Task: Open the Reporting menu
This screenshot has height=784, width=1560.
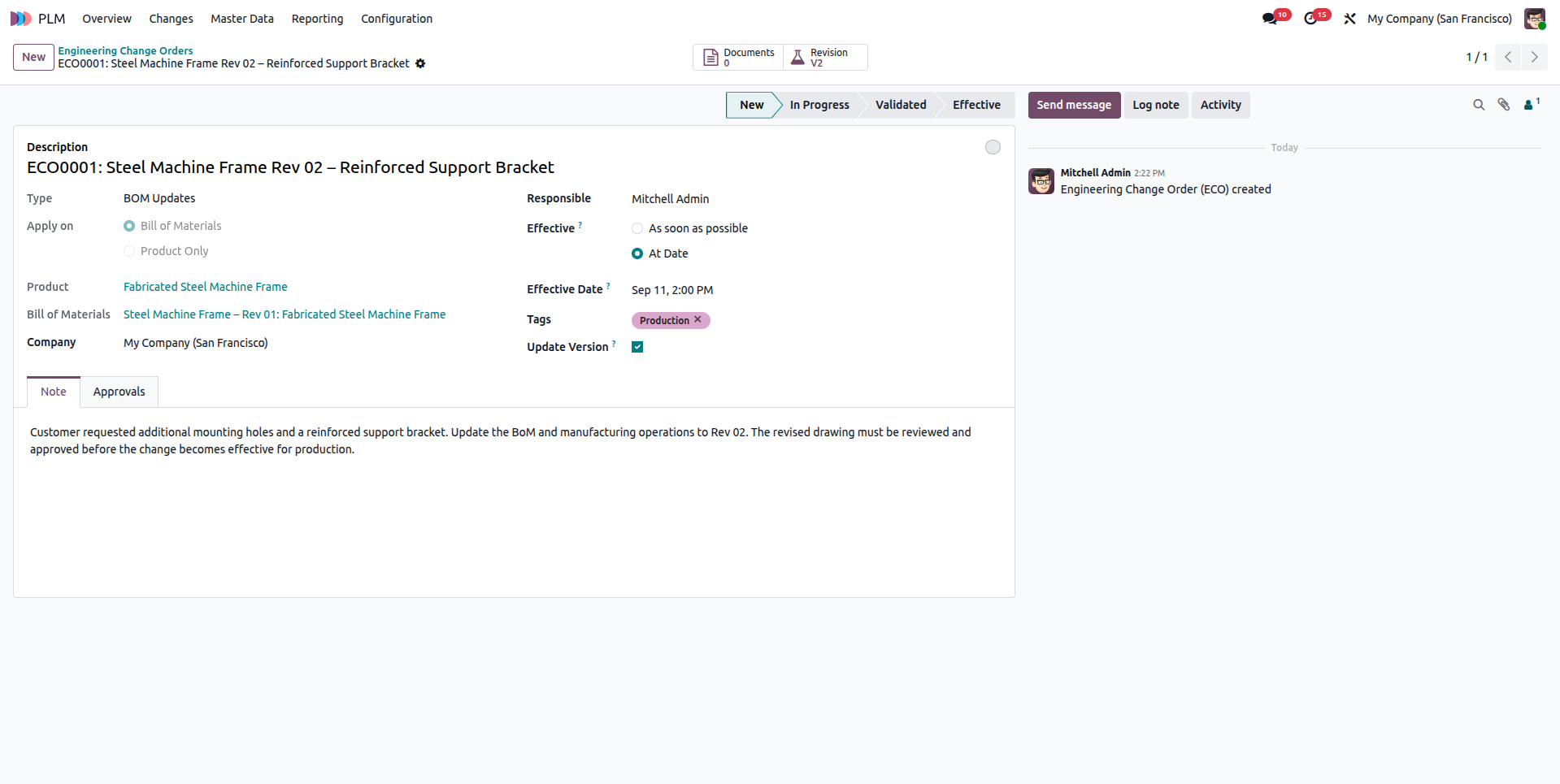Action: [x=317, y=19]
